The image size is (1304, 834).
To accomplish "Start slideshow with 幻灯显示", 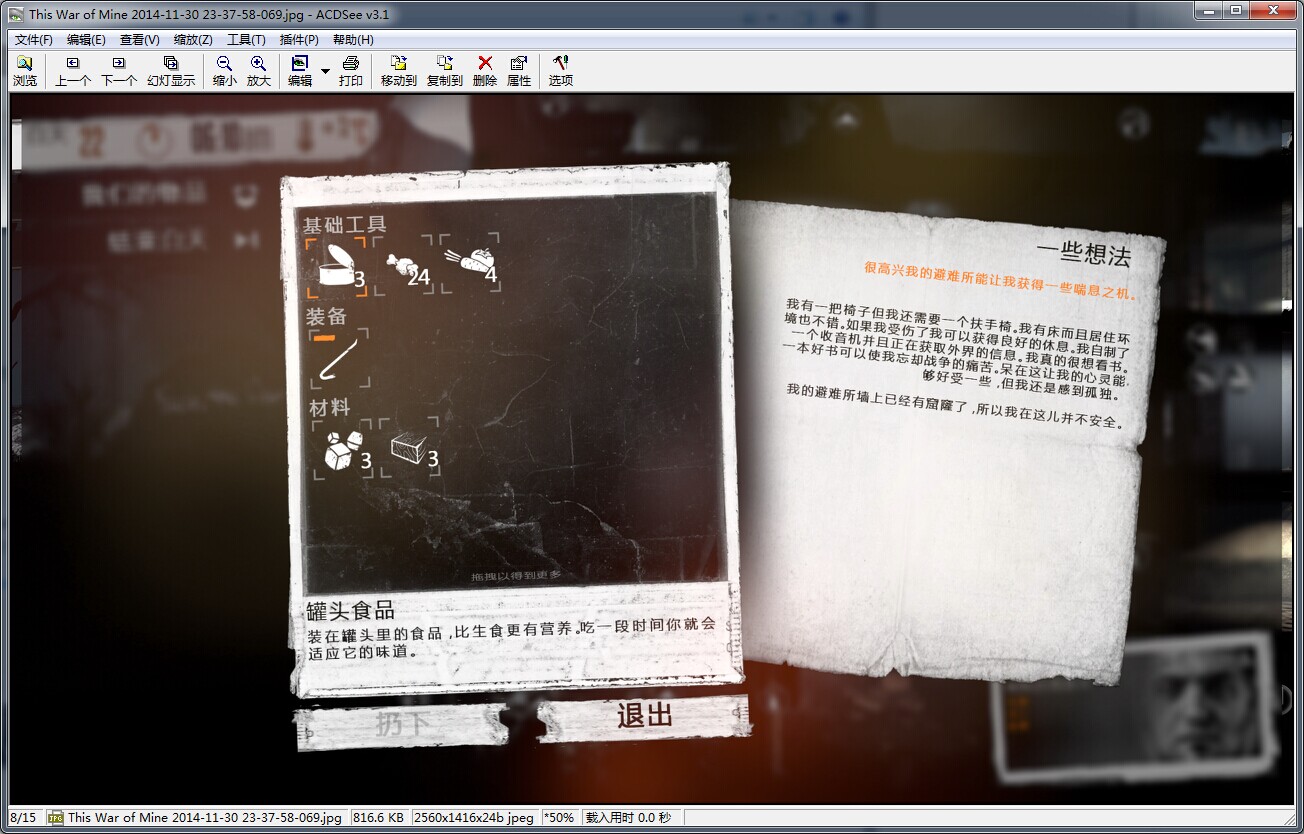I will coord(171,71).
